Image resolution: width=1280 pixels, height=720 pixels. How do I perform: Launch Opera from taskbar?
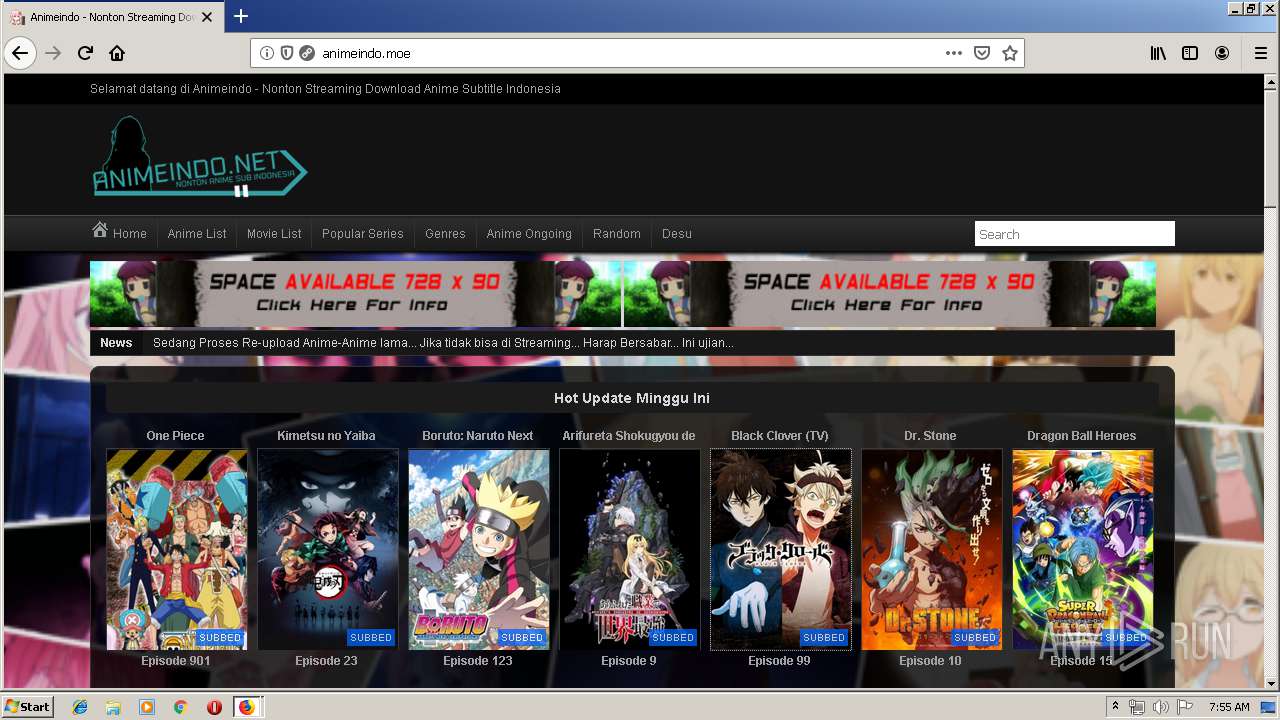214,707
